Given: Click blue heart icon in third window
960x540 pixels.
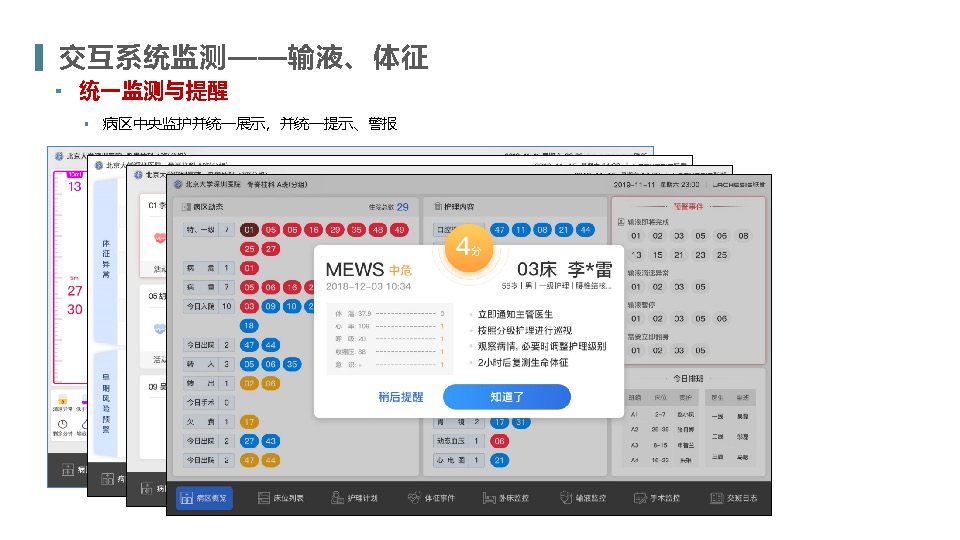Looking at the screenshot, I should 160,329.
